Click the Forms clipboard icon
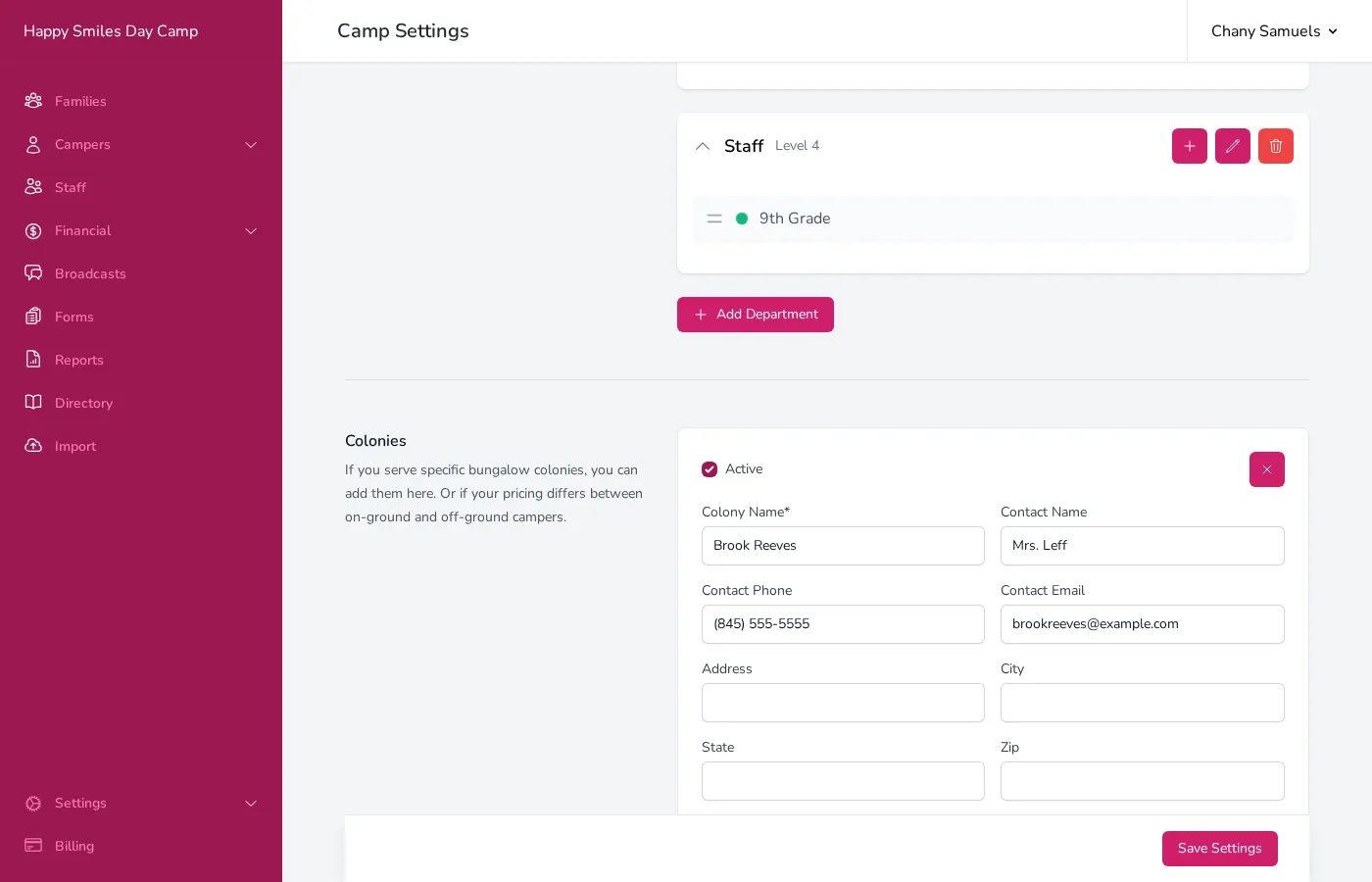 click(33, 317)
